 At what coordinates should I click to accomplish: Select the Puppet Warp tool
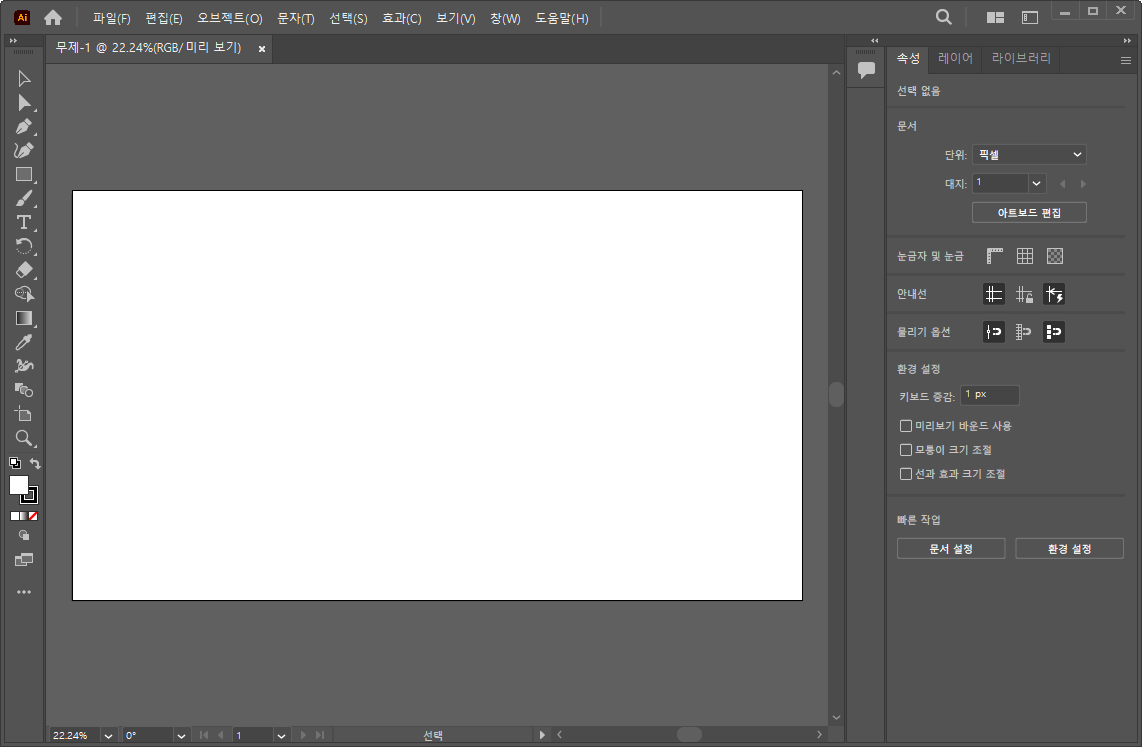point(23,366)
